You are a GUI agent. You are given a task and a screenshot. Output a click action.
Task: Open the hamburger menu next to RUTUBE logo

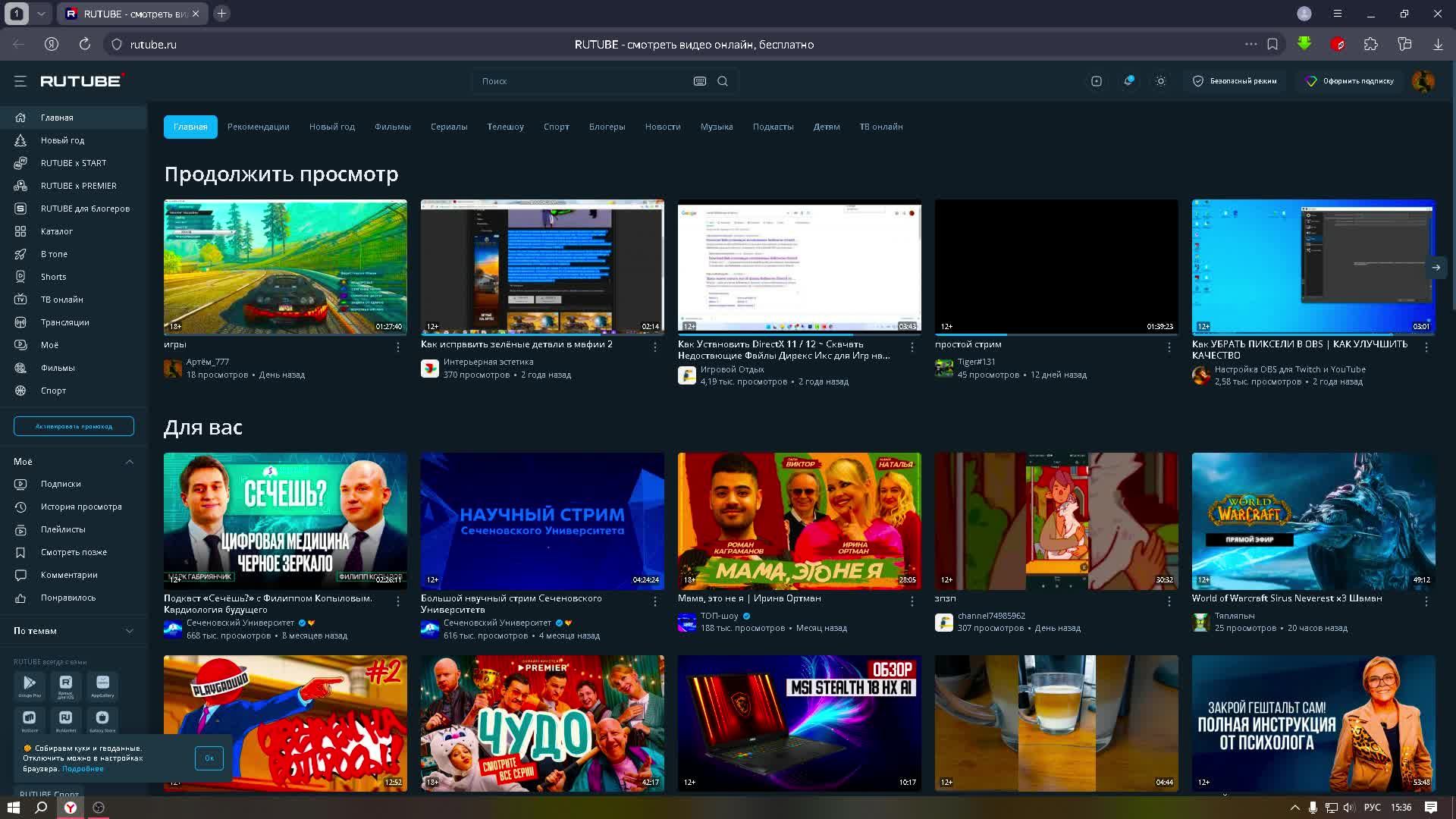pyautogui.click(x=20, y=81)
